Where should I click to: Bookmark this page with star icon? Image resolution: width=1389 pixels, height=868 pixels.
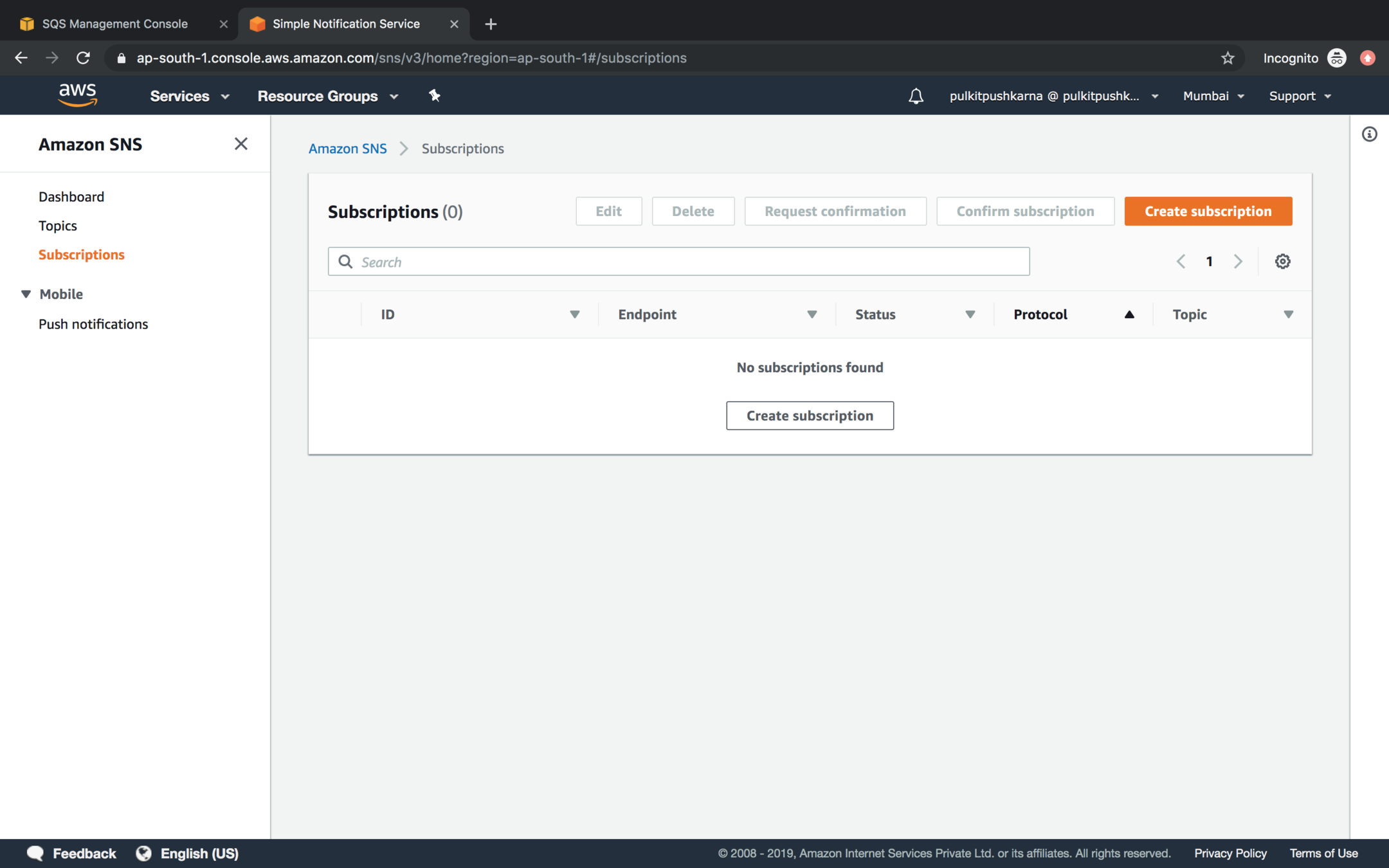tap(1228, 58)
